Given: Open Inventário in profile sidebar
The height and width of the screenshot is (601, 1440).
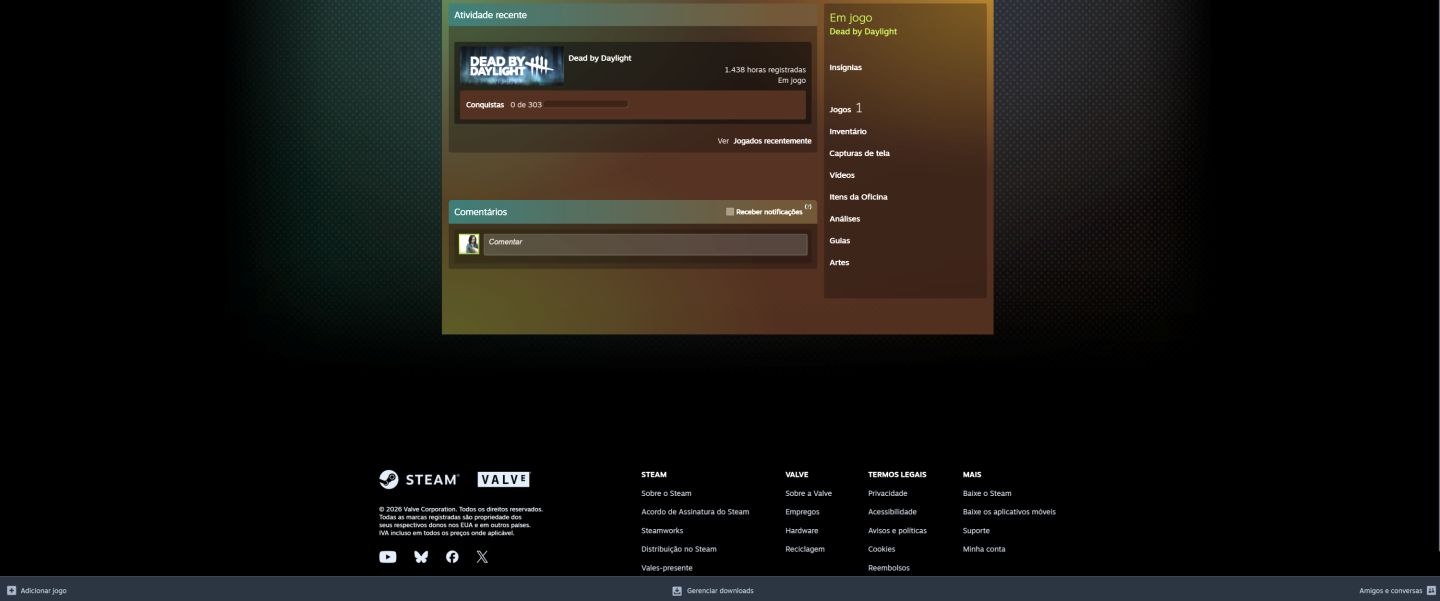Looking at the screenshot, I should [848, 132].
